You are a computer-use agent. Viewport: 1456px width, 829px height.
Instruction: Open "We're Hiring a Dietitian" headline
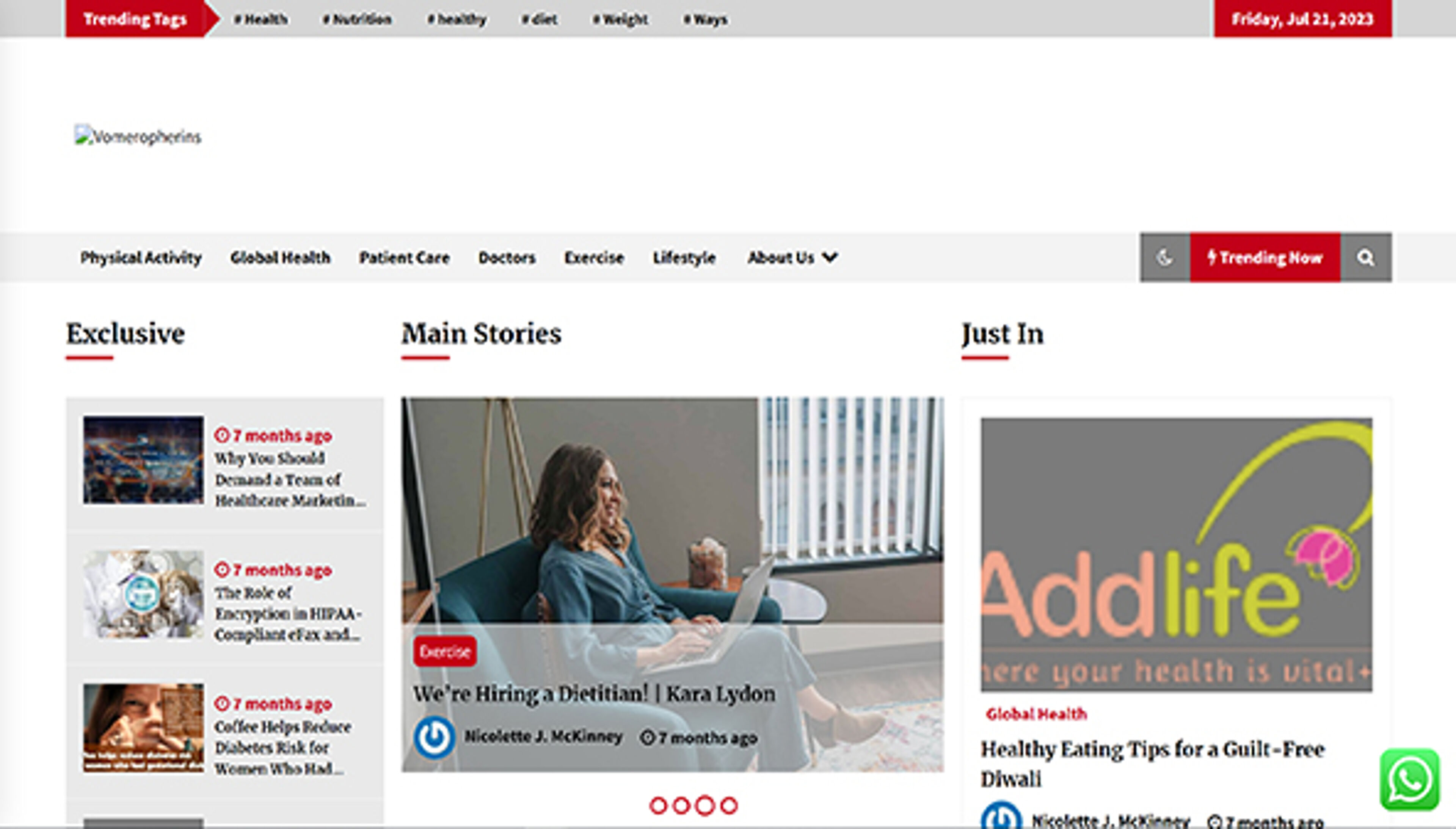pos(594,694)
